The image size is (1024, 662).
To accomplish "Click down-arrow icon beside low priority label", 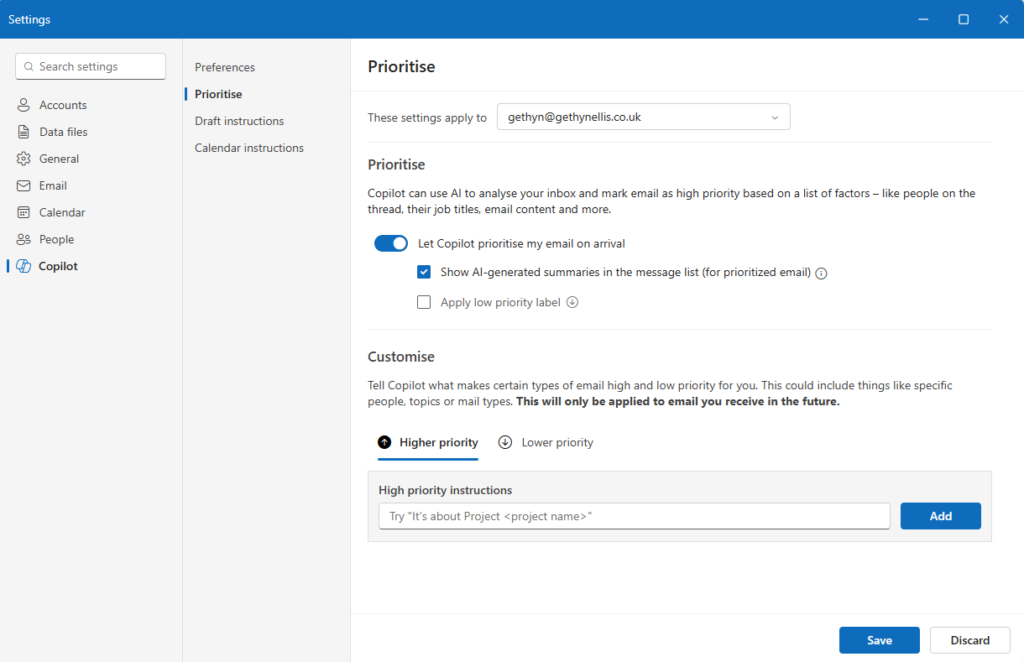I will pos(572,302).
